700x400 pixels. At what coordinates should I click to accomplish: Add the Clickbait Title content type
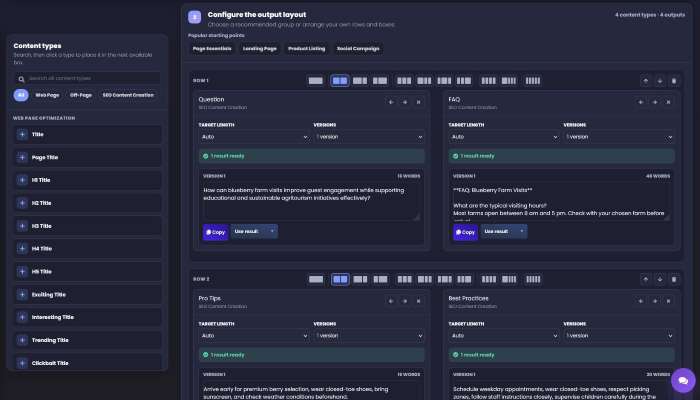(88, 363)
